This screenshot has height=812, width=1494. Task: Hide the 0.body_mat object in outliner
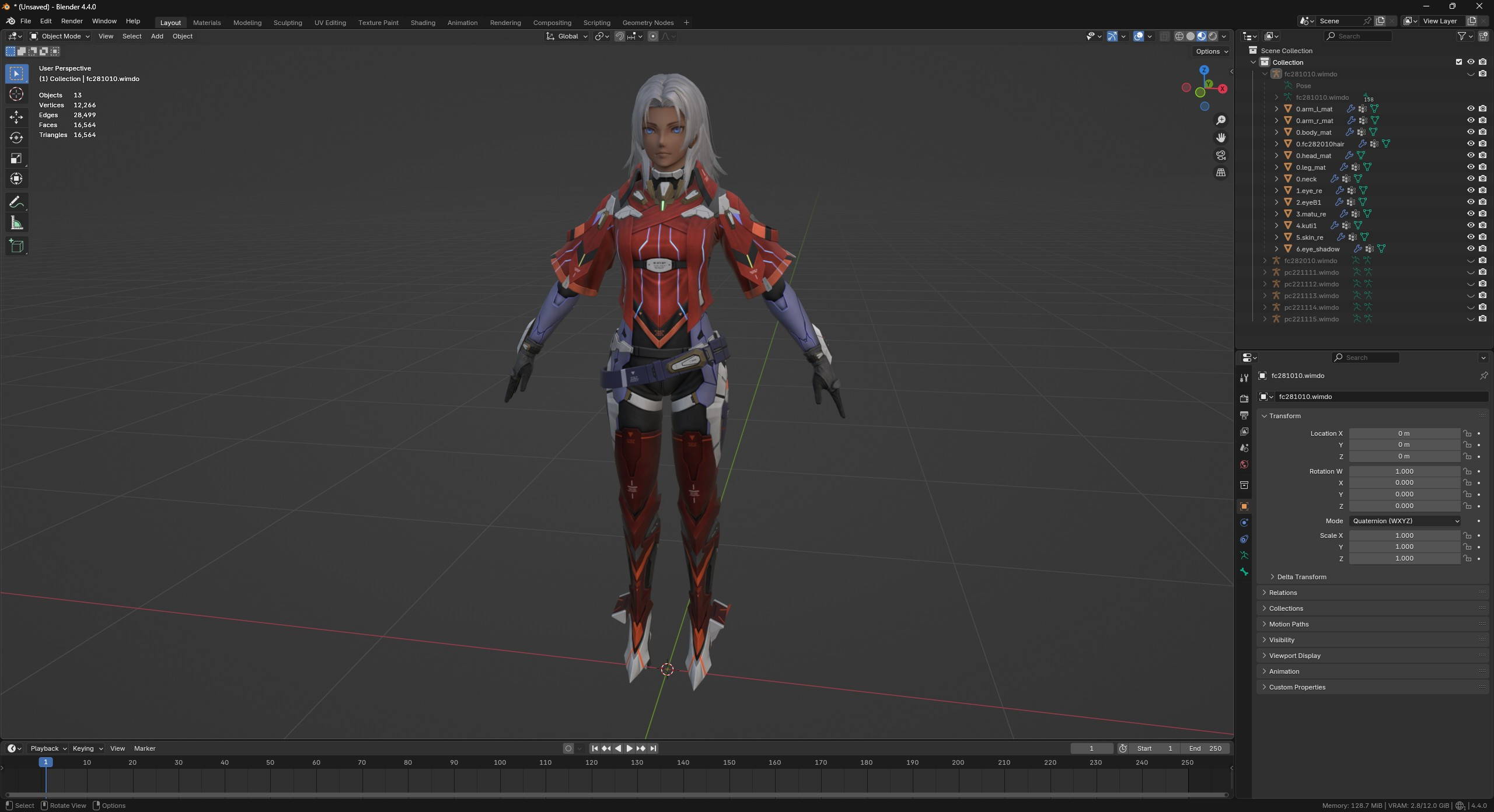click(x=1471, y=132)
